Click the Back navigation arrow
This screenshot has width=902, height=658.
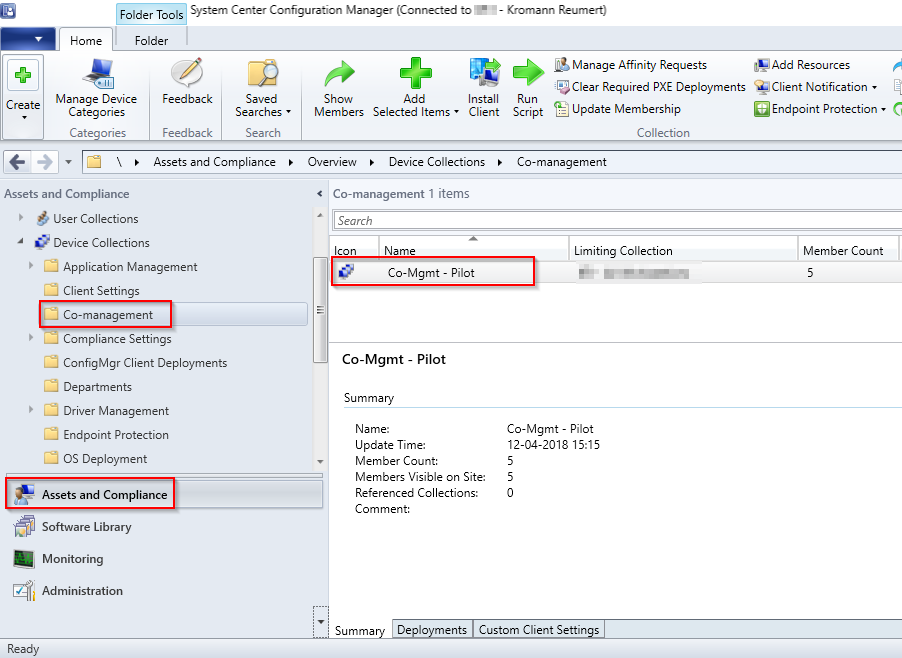coord(17,162)
